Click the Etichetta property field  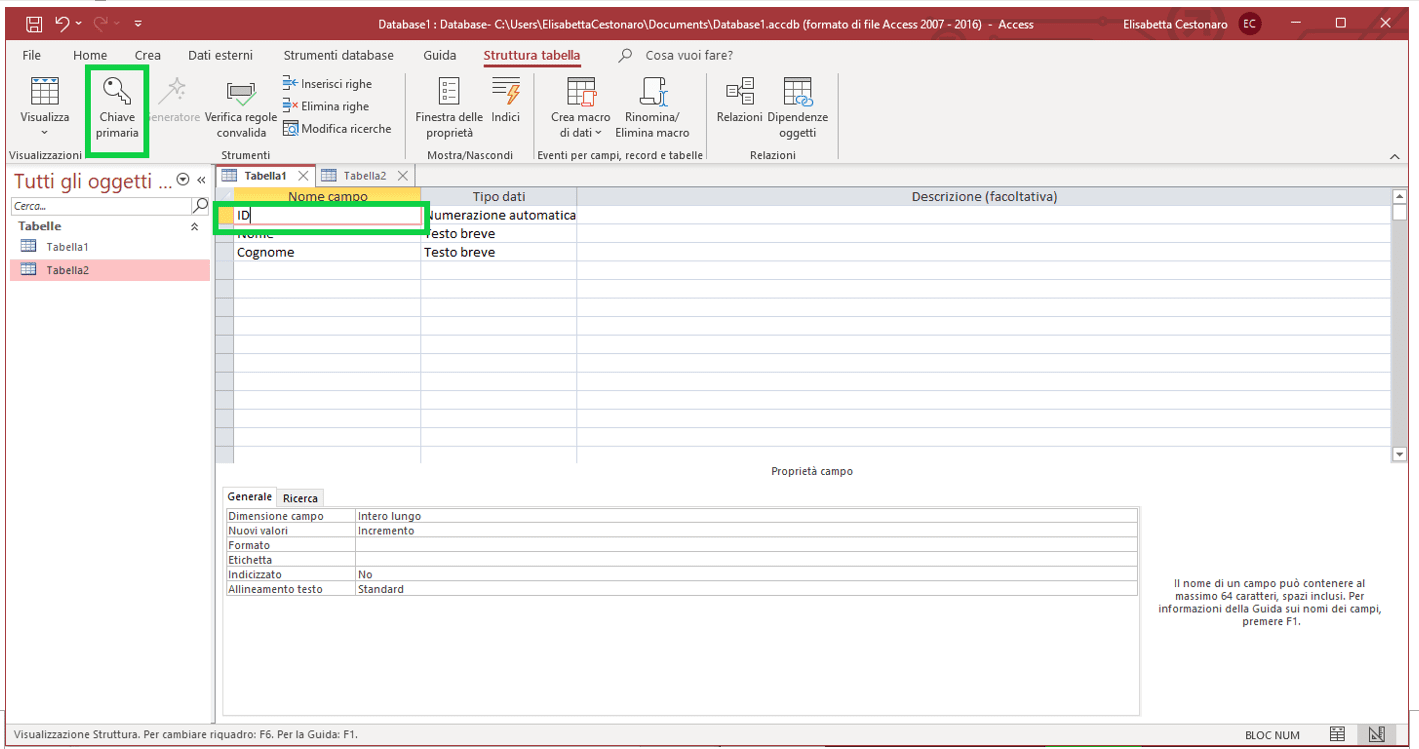[746, 560]
